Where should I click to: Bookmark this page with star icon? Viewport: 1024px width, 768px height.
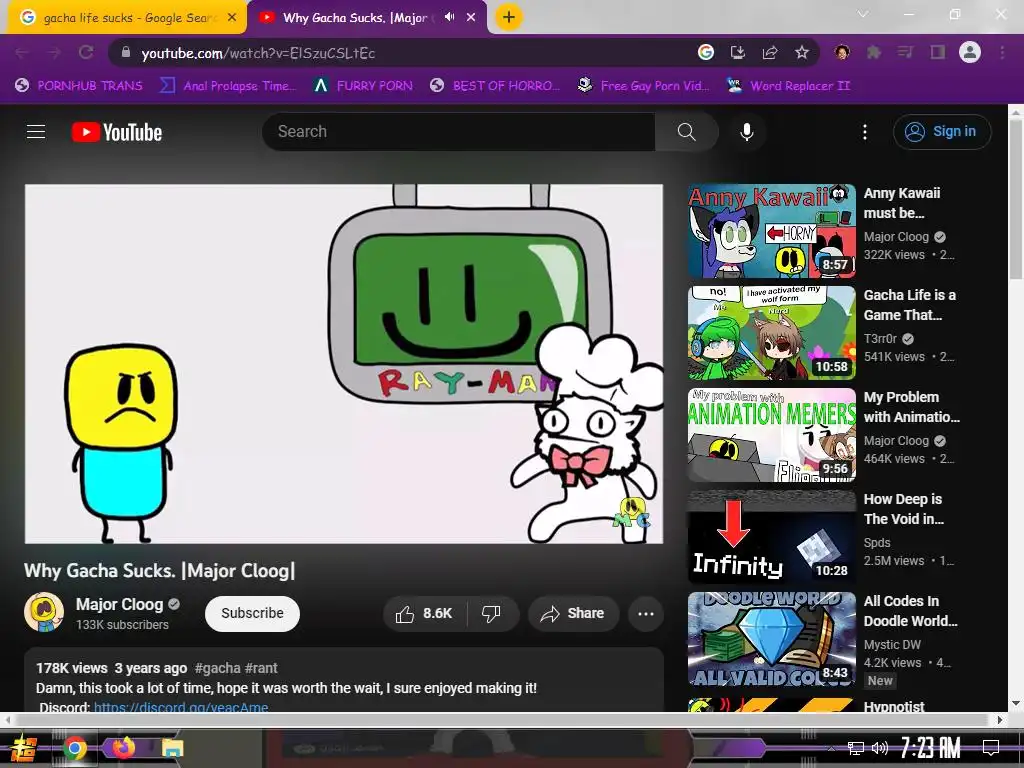[x=802, y=52]
